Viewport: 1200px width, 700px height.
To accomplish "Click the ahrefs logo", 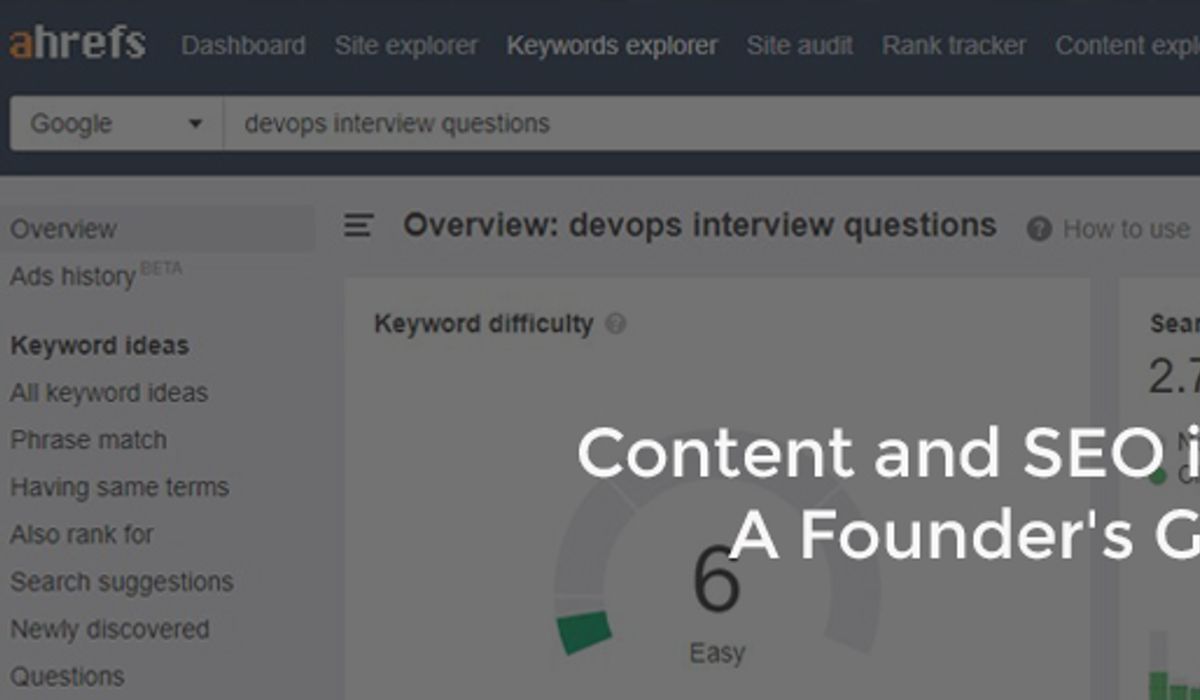I will tap(78, 44).
